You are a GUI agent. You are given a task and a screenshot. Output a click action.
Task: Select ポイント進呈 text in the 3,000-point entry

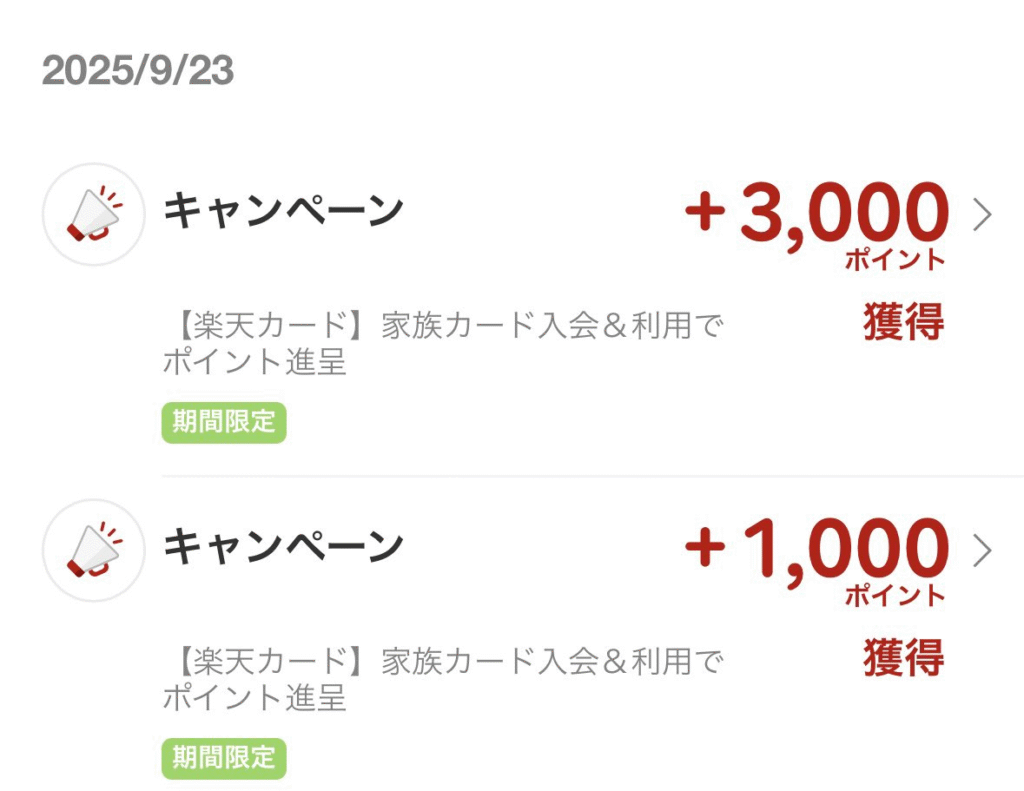254,362
